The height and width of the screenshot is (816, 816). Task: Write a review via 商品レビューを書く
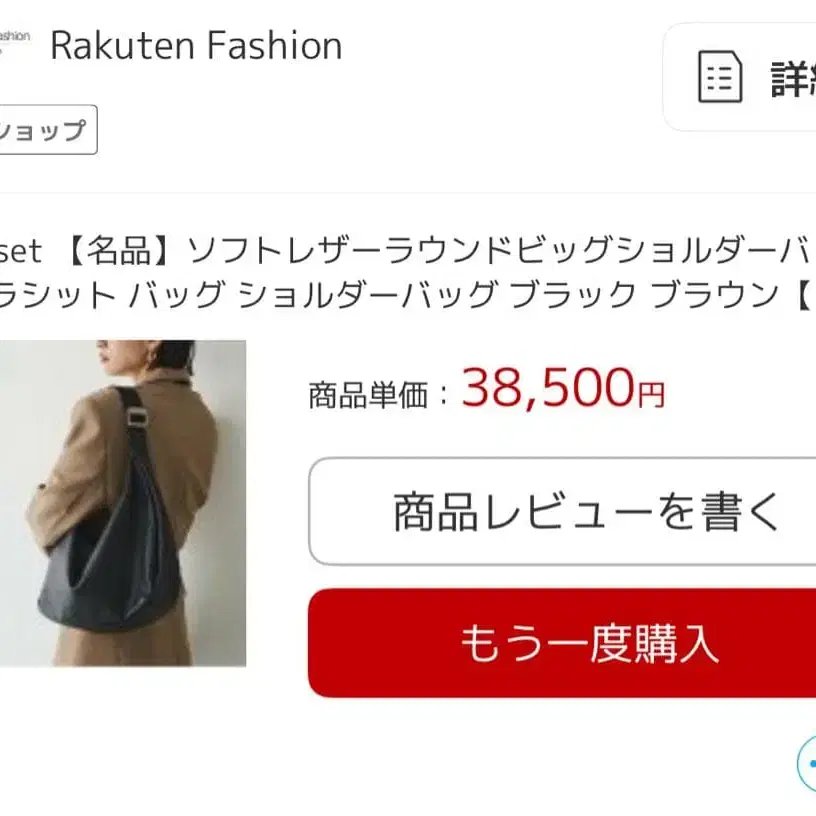563,512
